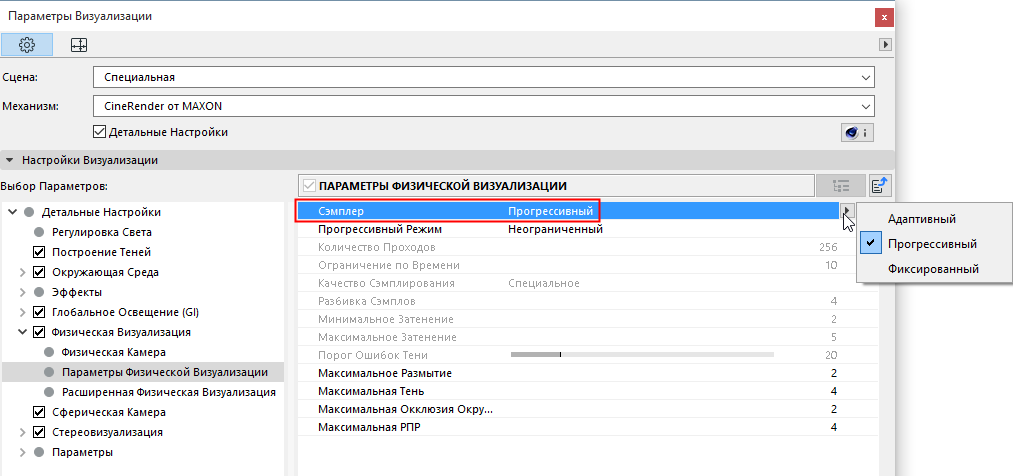1013x476 pixels.
Task: Click Прогрессивный Режим value Неограниченный
Action: point(555,229)
